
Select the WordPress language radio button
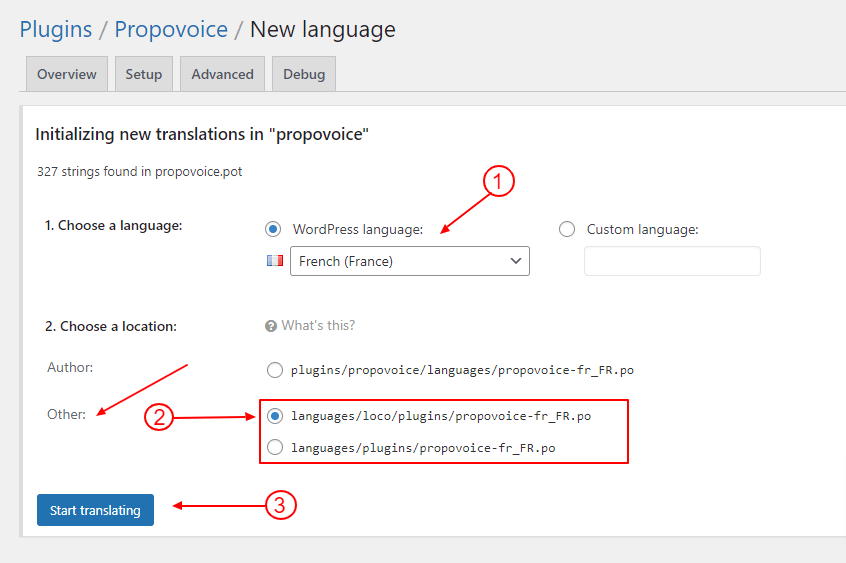pyautogui.click(x=273, y=229)
